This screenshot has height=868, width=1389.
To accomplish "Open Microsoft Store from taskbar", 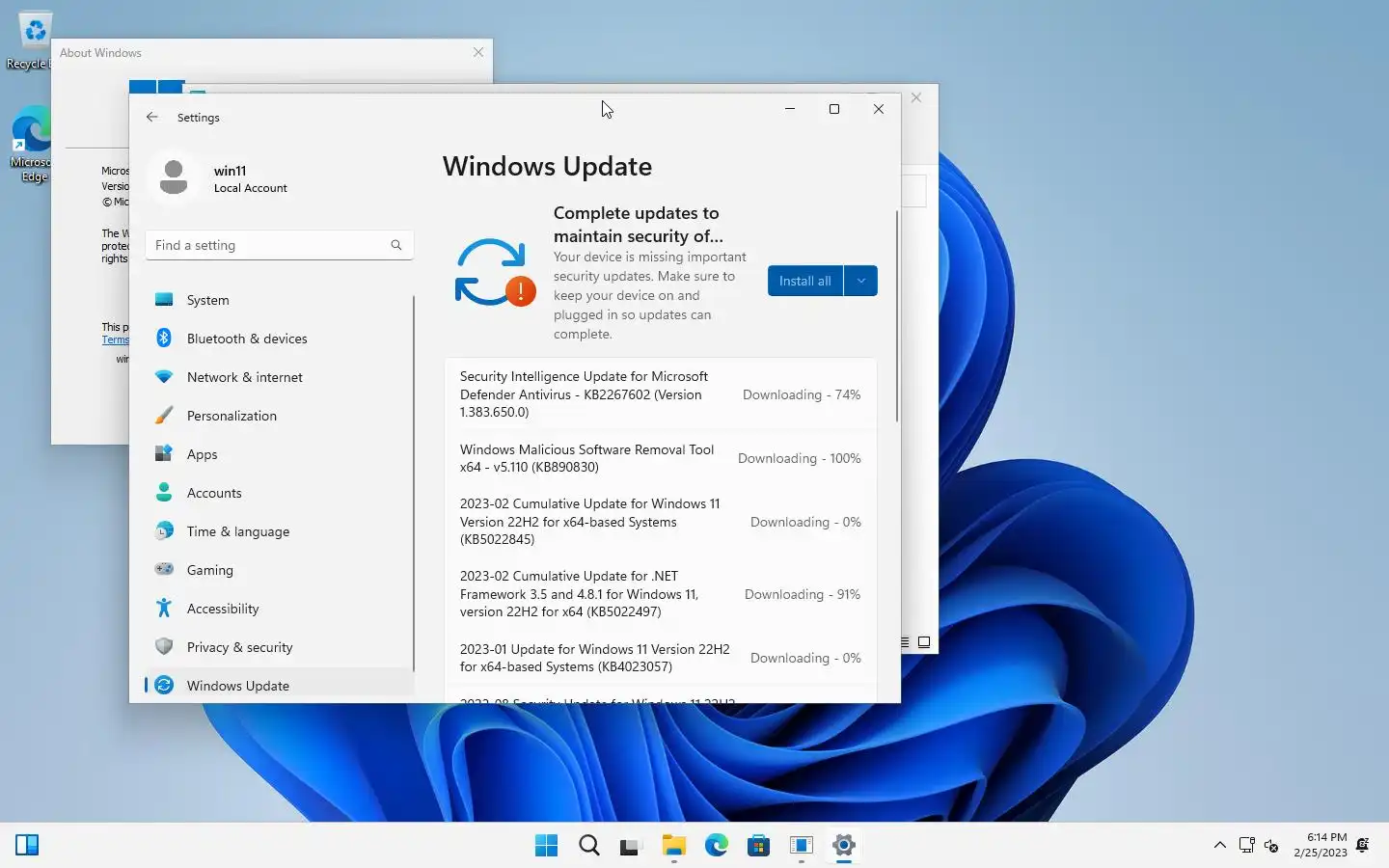I will point(758,846).
